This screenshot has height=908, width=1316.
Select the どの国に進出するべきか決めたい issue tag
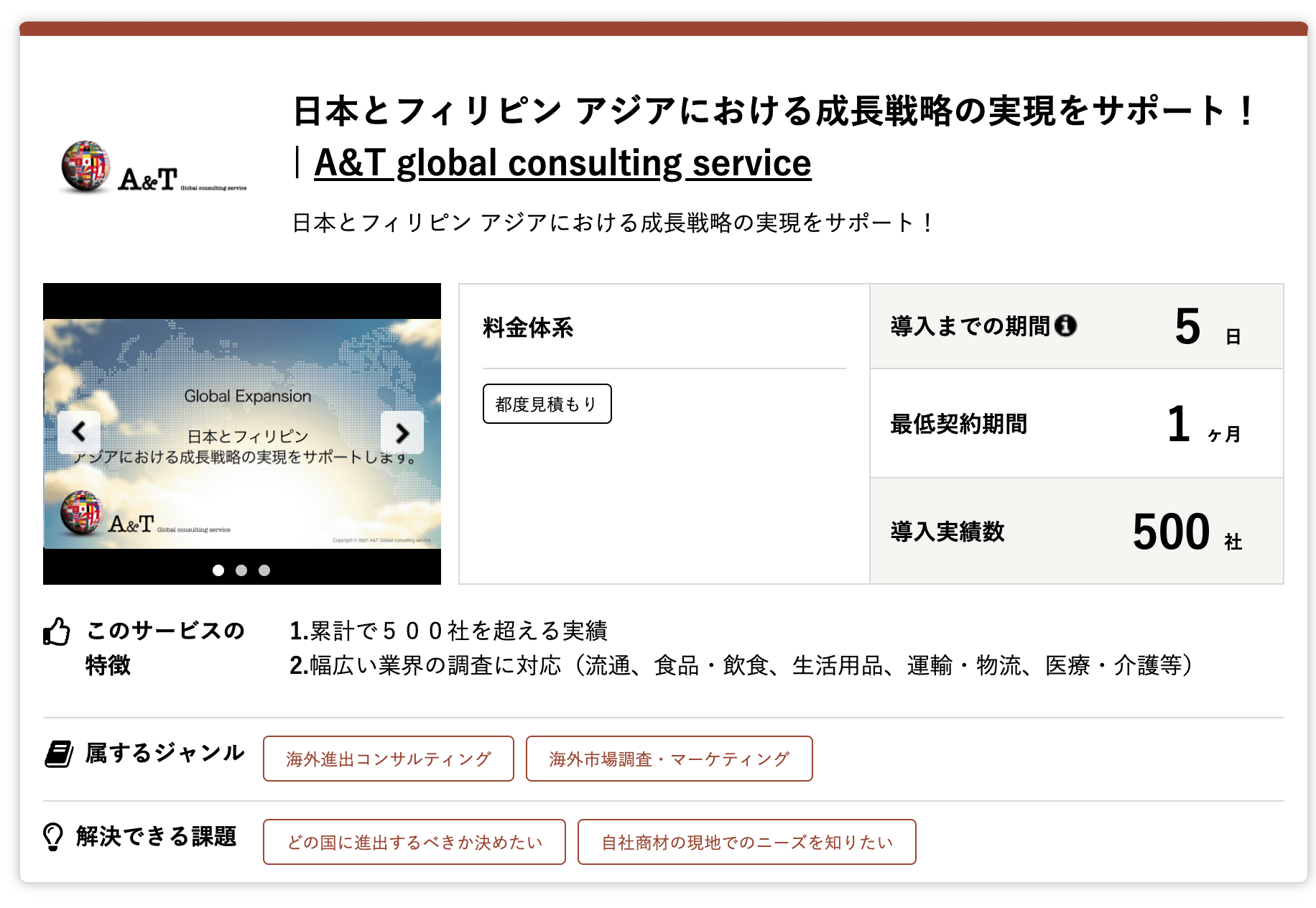click(x=414, y=842)
